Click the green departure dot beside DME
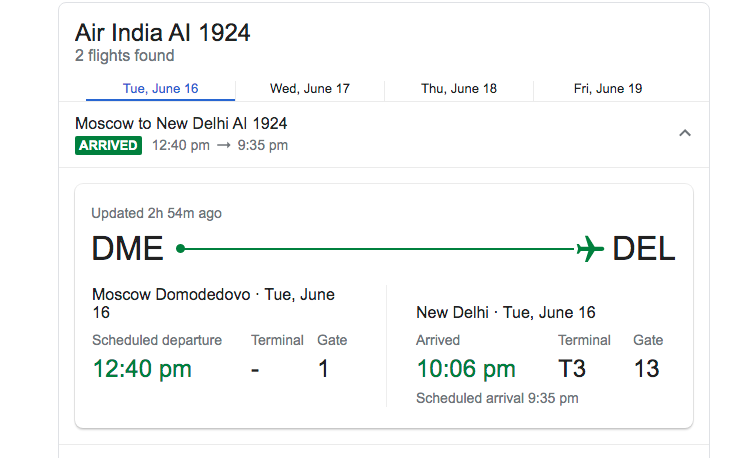Viewport: 730px width, 458px height. pos(181,249)
